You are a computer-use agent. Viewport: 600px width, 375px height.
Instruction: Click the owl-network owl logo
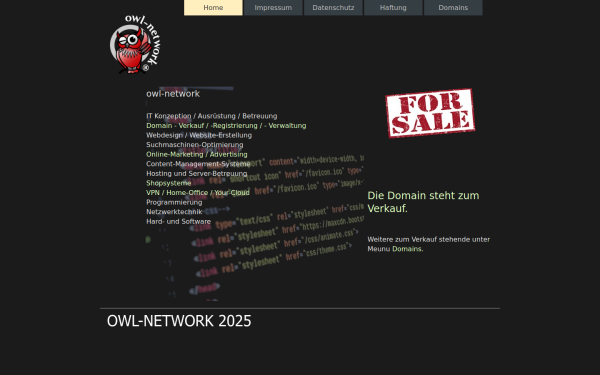135,44
